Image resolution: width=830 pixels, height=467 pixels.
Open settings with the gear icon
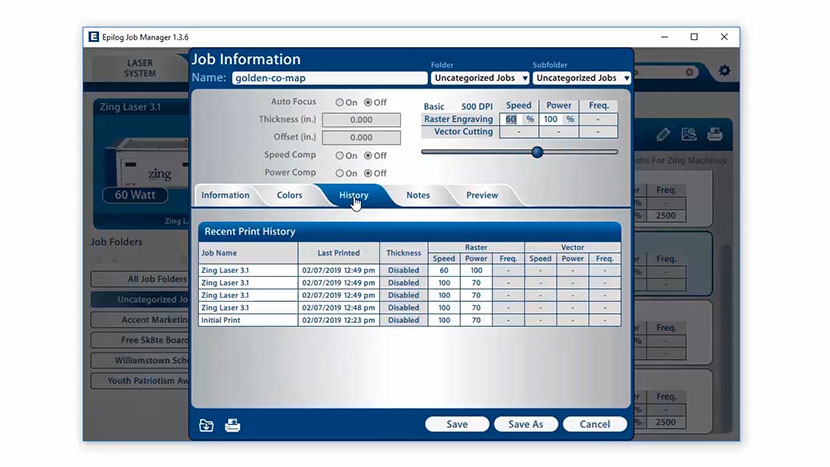[x=724, y=71]
